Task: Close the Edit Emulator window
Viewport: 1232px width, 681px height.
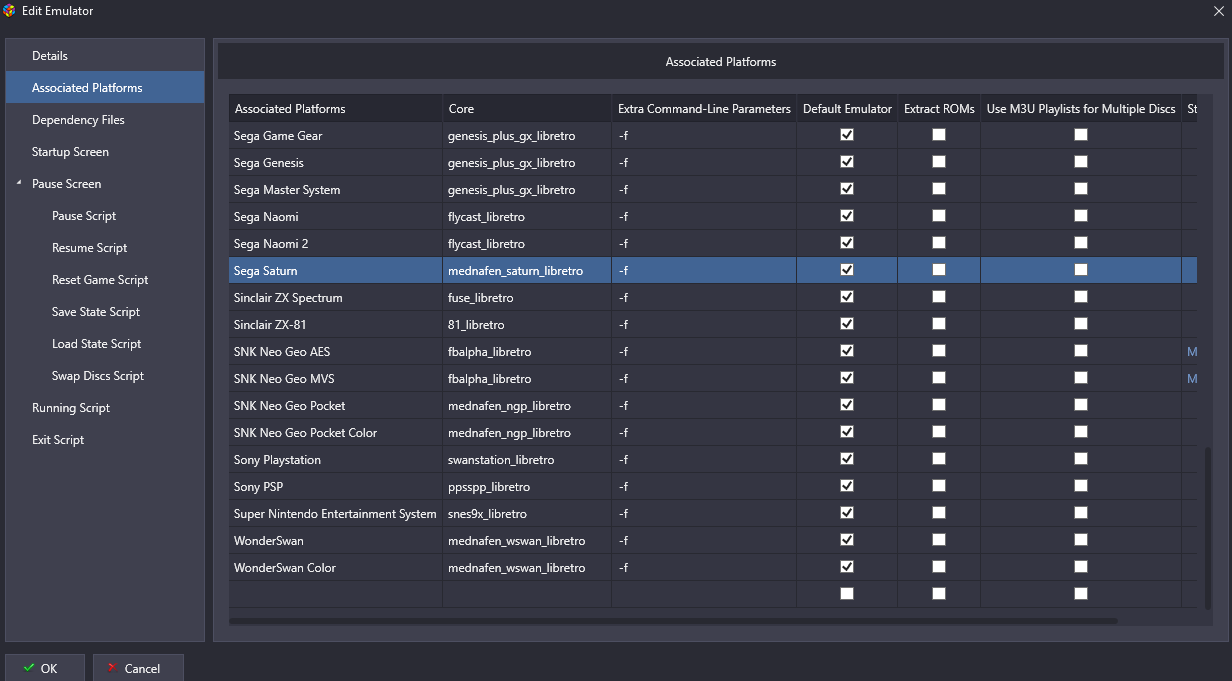Action: (x=1217, y=10)
